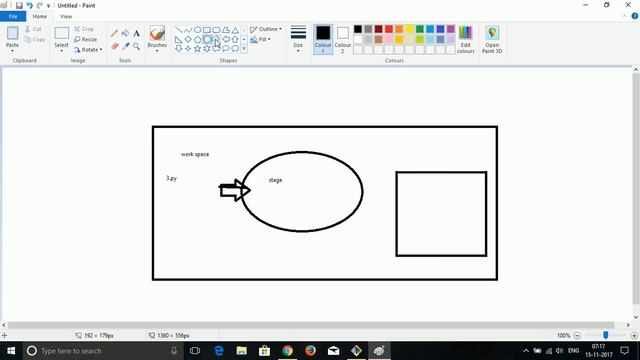Pick the yellow colour swatch
Image resolution: width=640 pixels, height=360 pixels.
coord(409,29)
